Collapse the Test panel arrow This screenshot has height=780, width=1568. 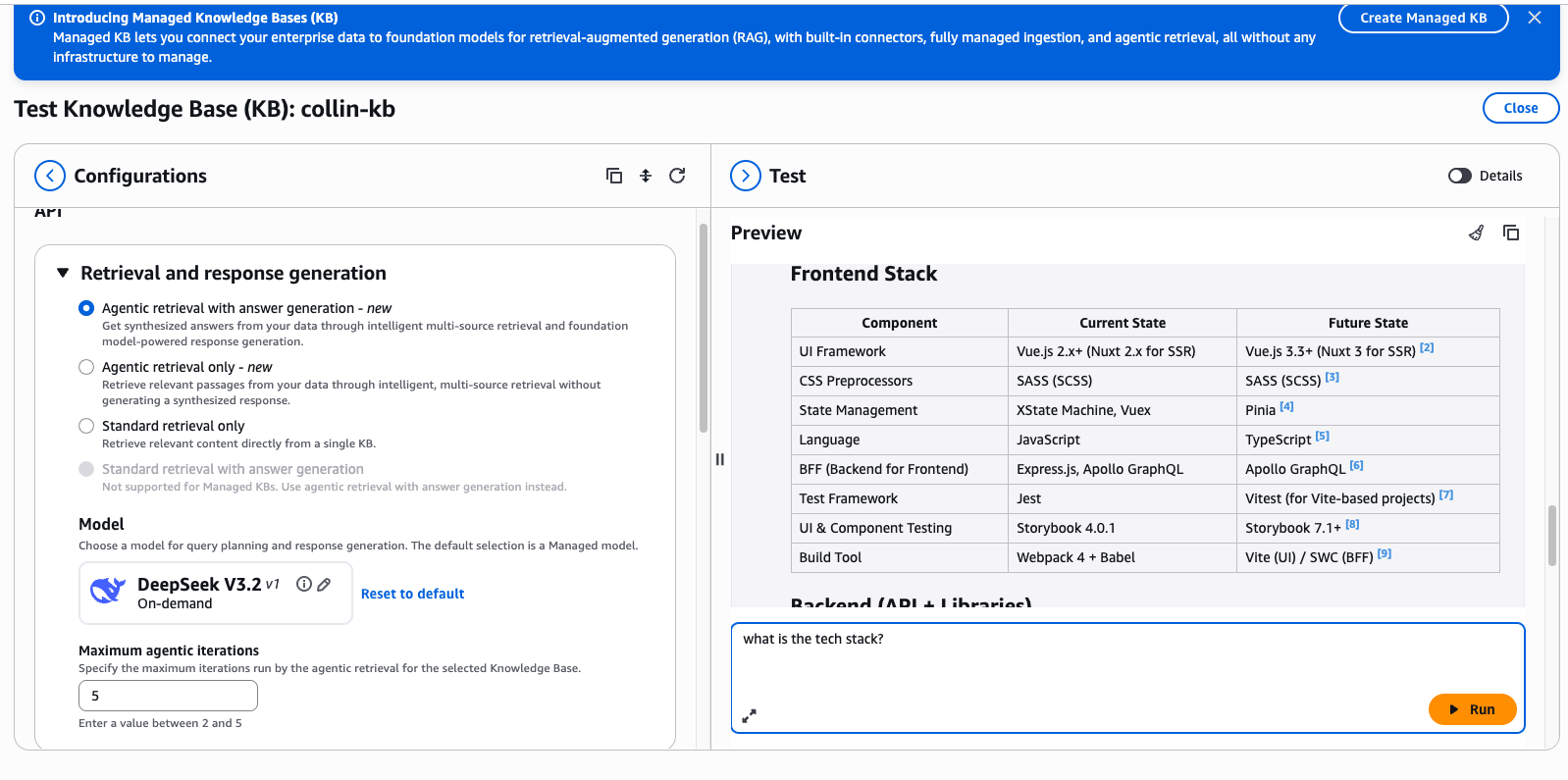coord(746,176)
